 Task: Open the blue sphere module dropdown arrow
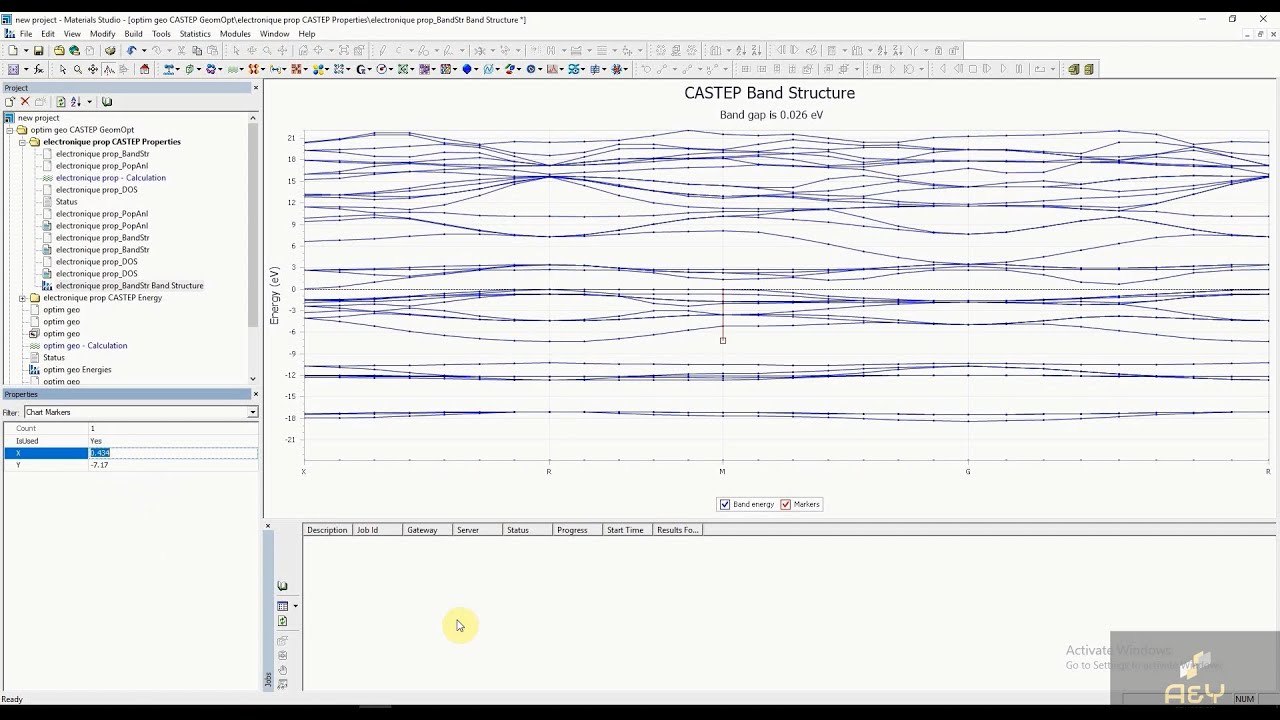point(478,69)
